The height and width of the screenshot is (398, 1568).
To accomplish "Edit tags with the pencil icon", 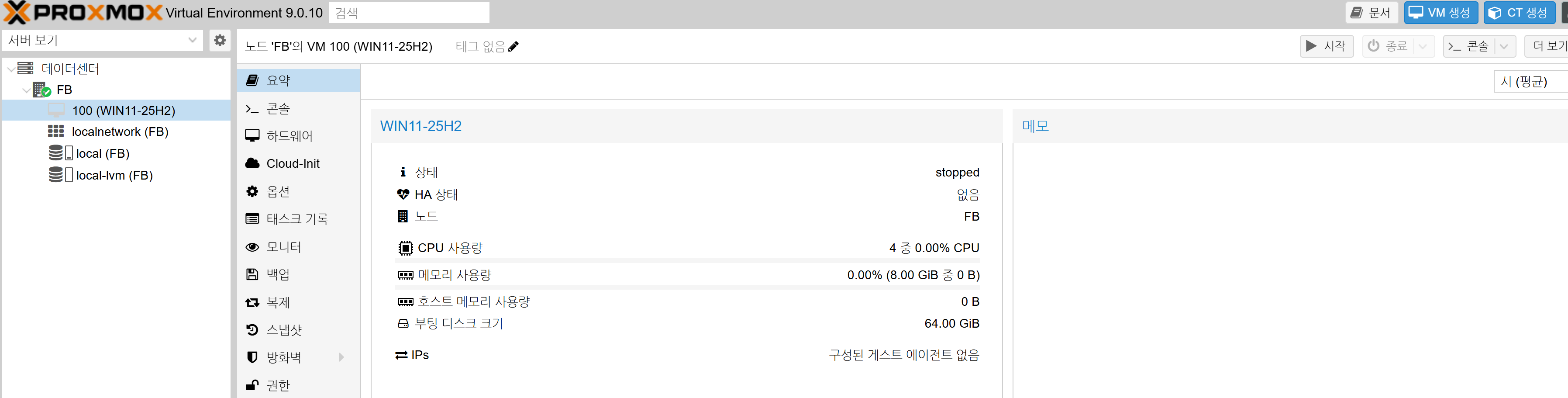I will (513, 46).
